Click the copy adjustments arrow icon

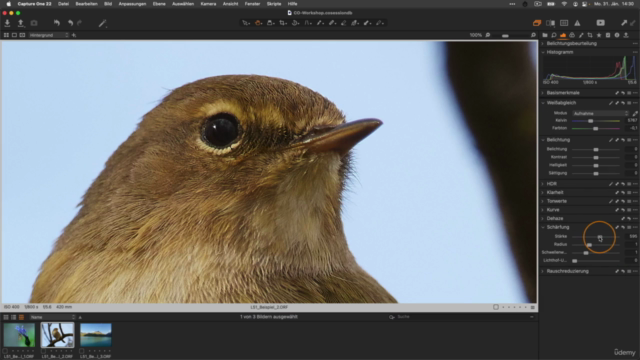pos(624,23)
